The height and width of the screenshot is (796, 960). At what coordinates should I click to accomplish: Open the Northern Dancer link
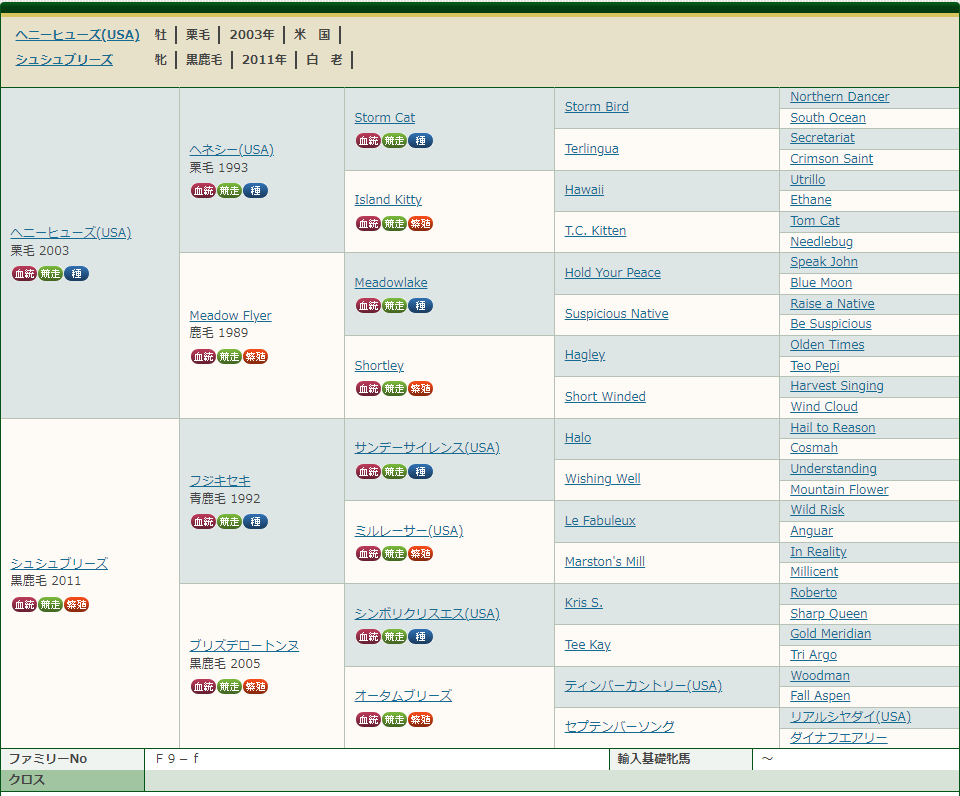(839, 97)
